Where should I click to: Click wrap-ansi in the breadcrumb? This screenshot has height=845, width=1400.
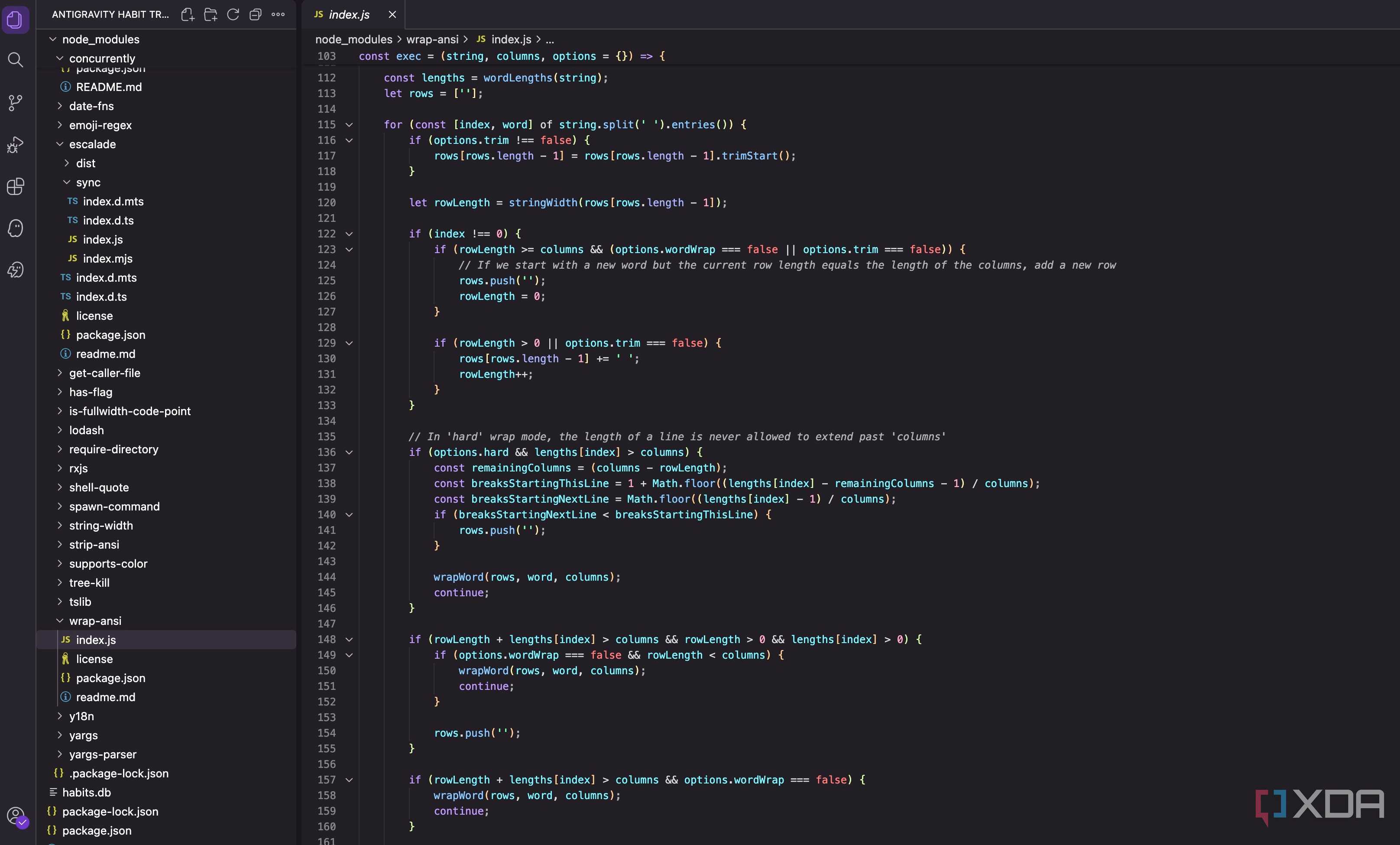(432, 39)
